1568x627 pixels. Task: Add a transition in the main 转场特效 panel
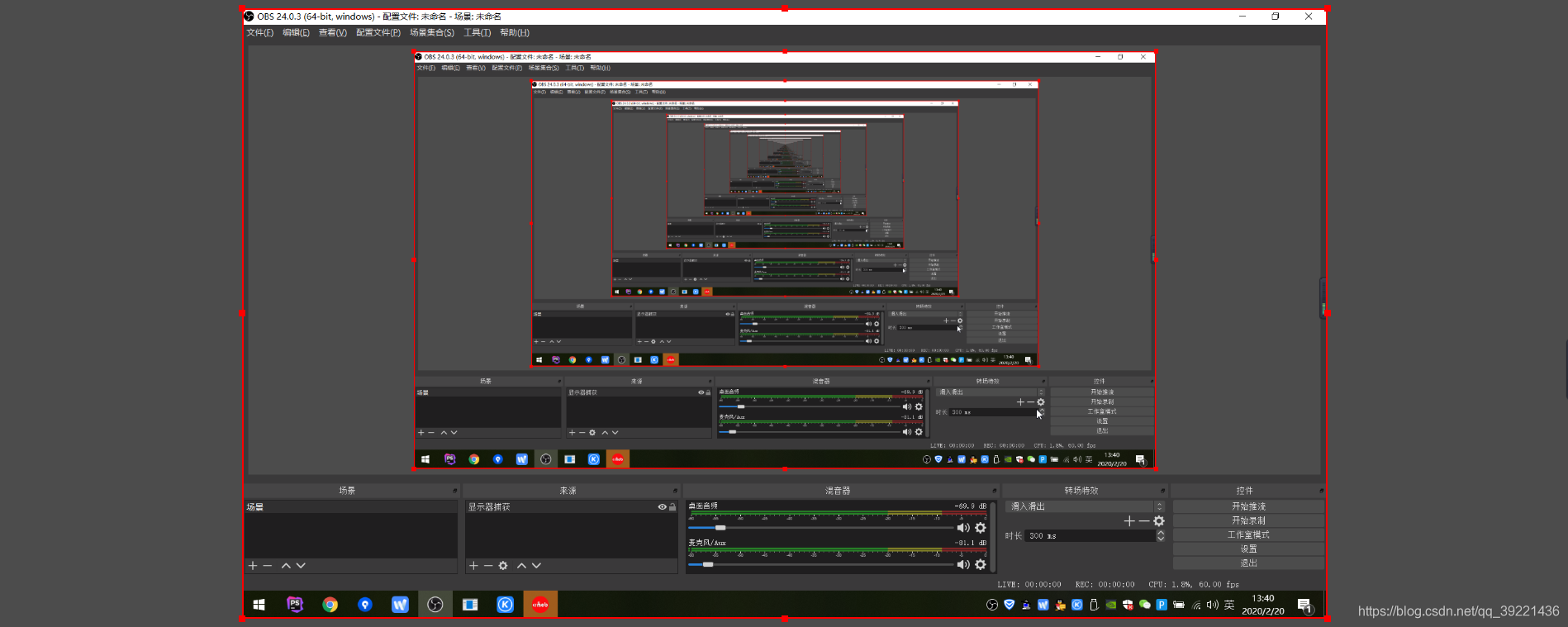pos(1129,521)
